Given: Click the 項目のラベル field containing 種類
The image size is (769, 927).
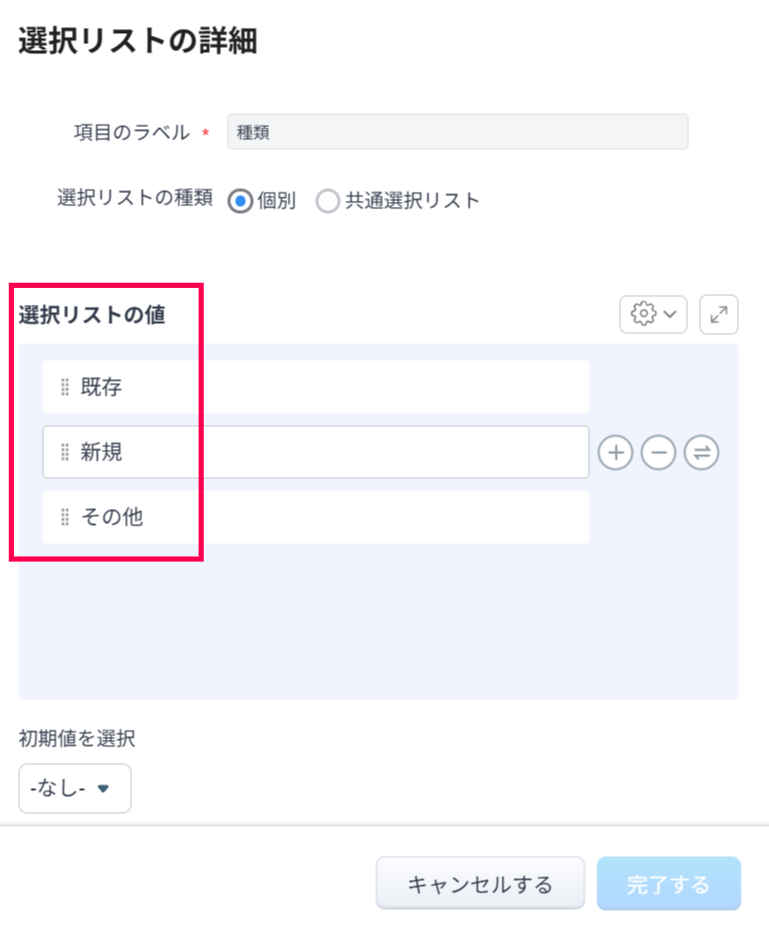Looking at the screenshot, I should (x=457, y=132).
